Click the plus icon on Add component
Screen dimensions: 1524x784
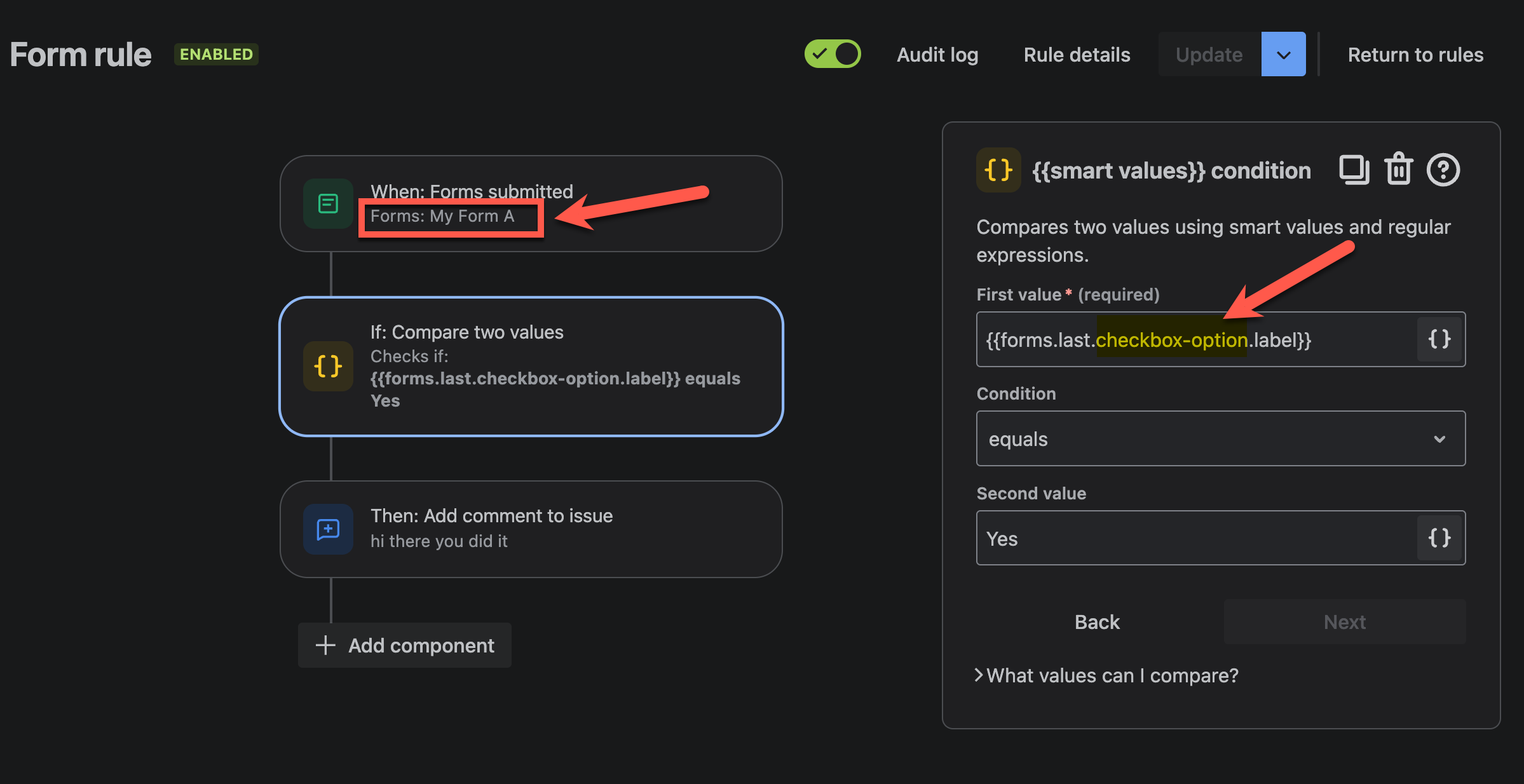point(325,645)
